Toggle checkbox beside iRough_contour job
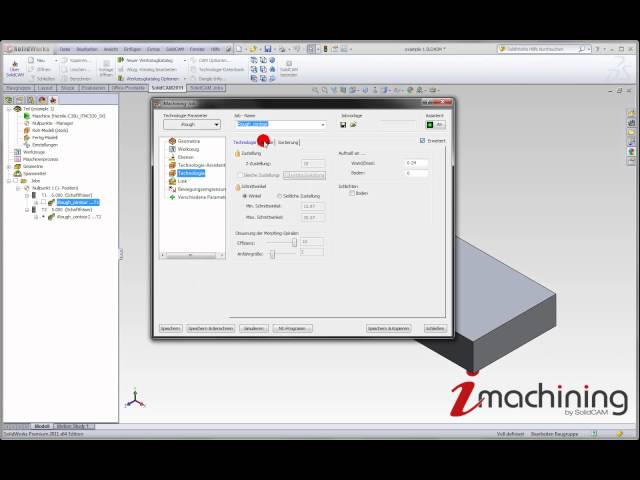This screenshot has height=480, width=640. [x=43, y=202]
